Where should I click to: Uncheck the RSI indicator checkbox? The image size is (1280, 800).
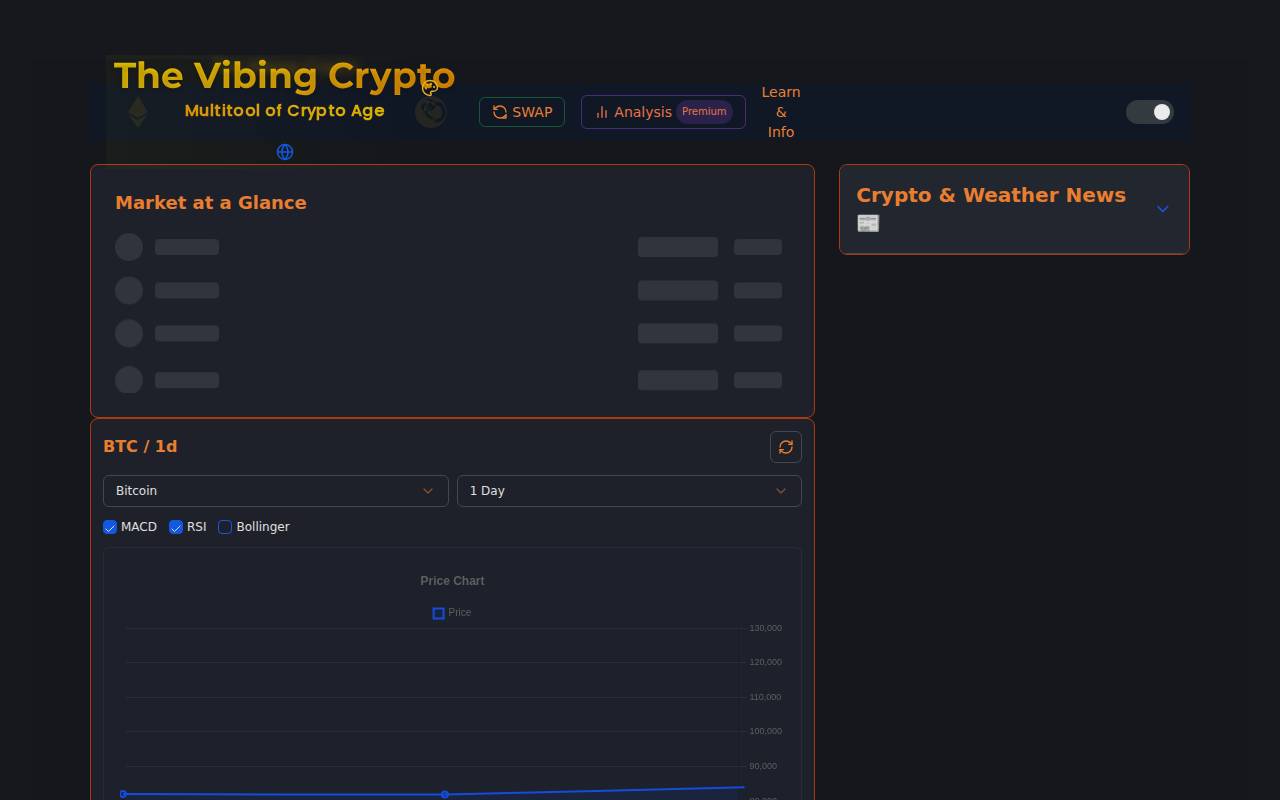tap(176, 527)
